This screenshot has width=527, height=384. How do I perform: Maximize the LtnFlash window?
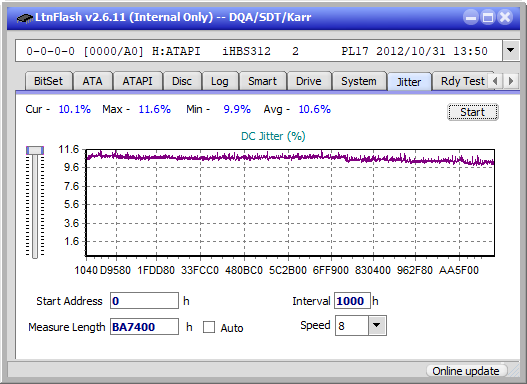[x=488, y=17]
